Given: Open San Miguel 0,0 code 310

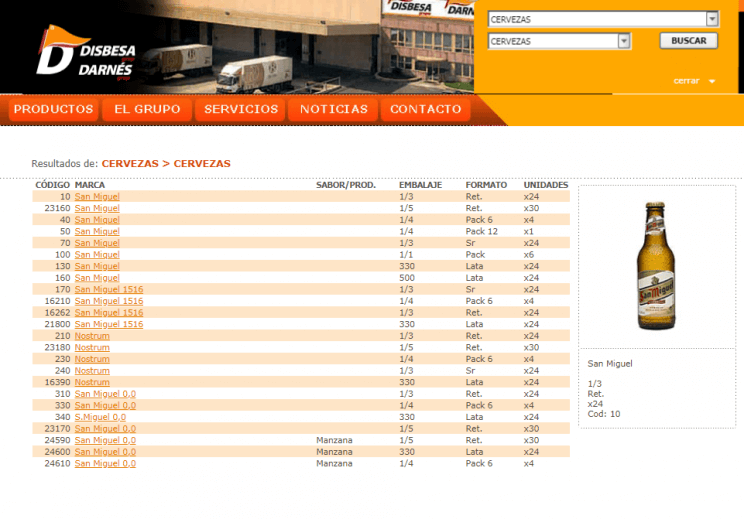Looking at the screenshot, I should [x=105, y=394].
